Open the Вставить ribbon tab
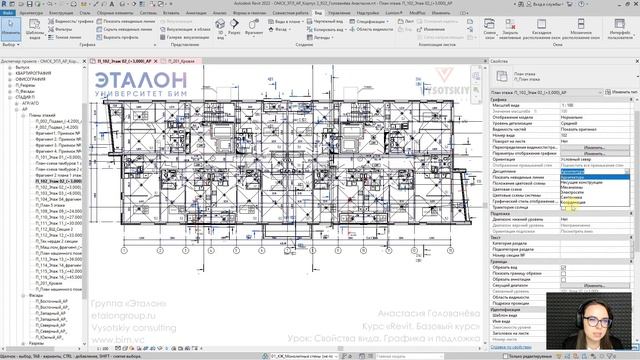Image resolution: width=640 pixels, height=360 pixels. coord(171,13)
